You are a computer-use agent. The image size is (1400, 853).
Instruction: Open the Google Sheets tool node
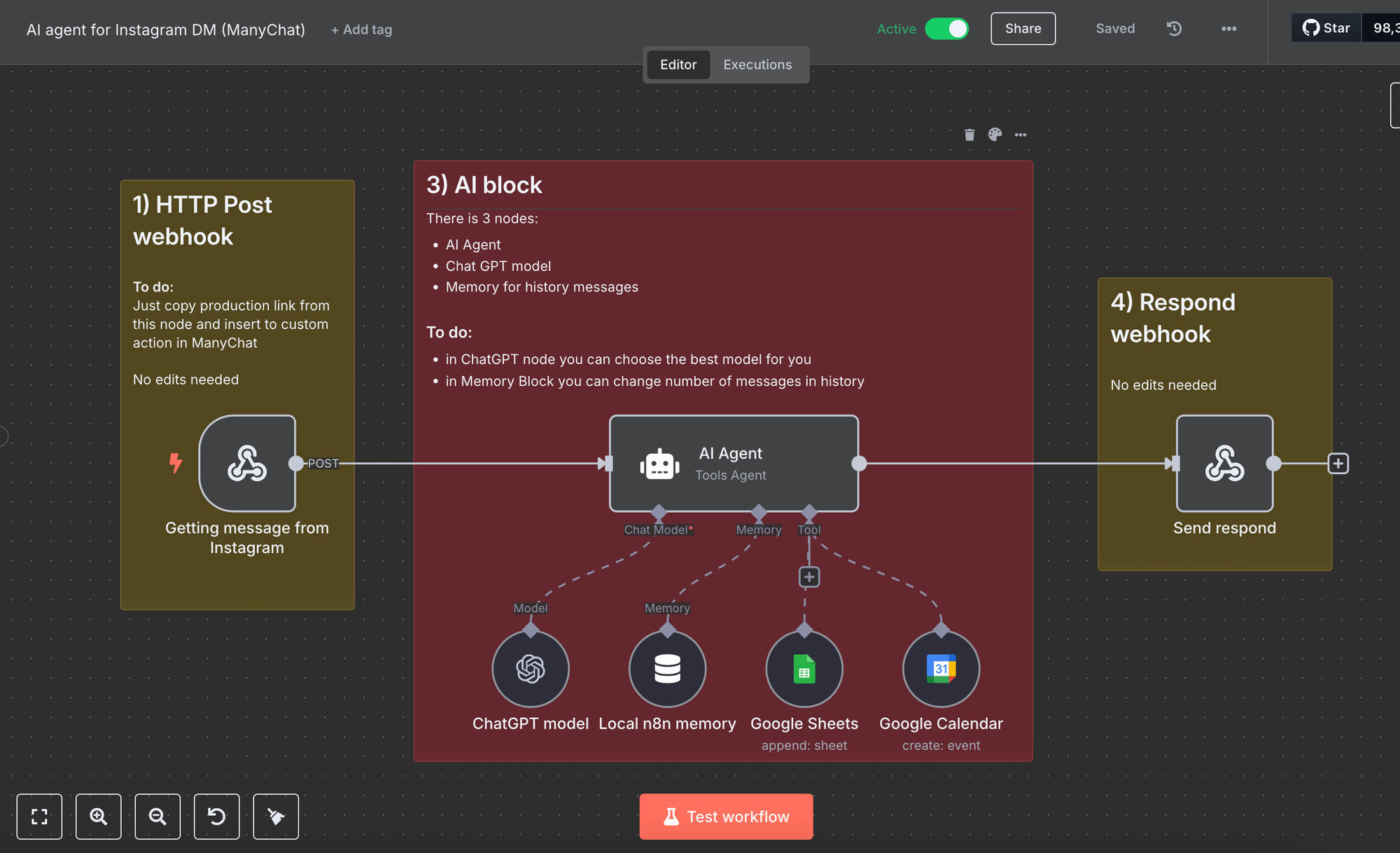pyautogui.click(x=804, y=669)
